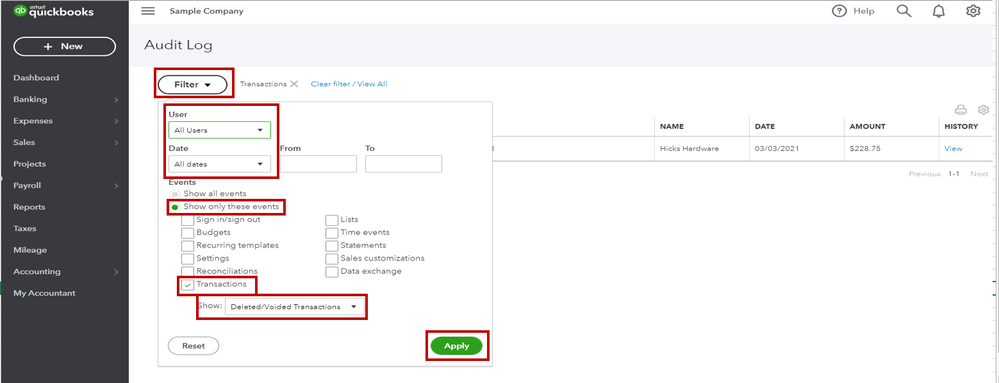Expand the Expenses sidebar submenu
Screen dimensions: 999x383
click(x=117, y=121)
